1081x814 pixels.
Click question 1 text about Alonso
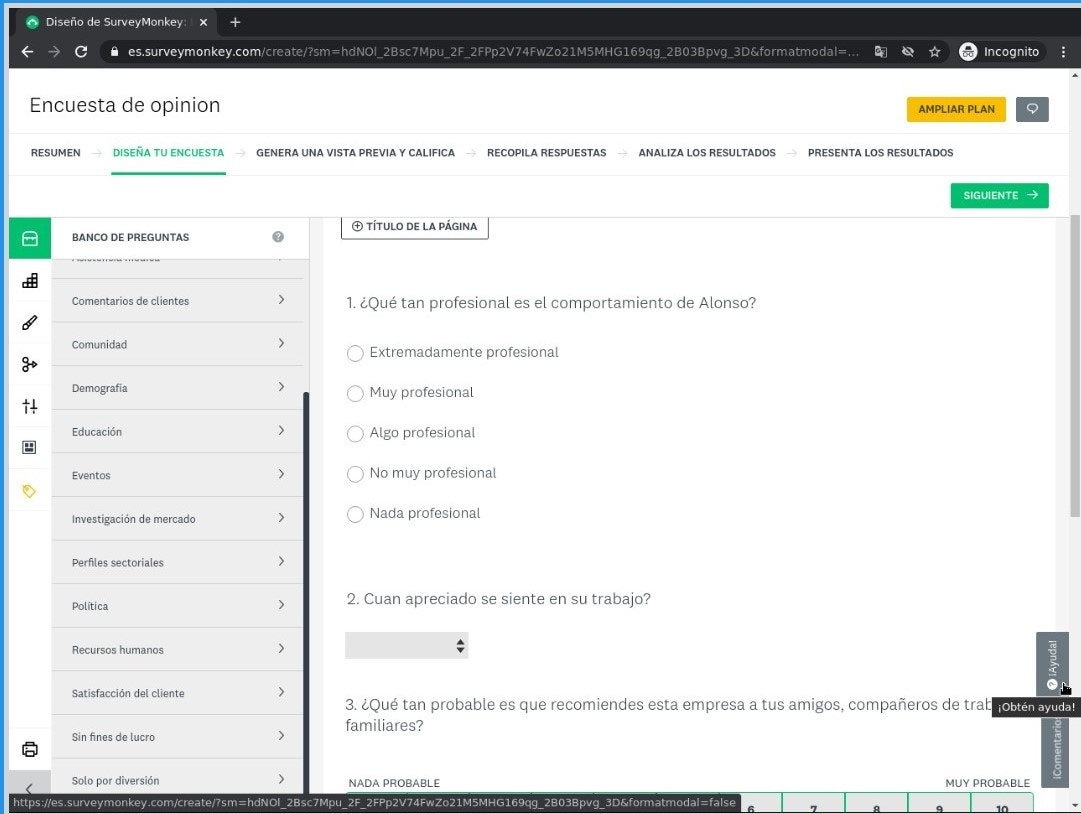pos(551,303)
